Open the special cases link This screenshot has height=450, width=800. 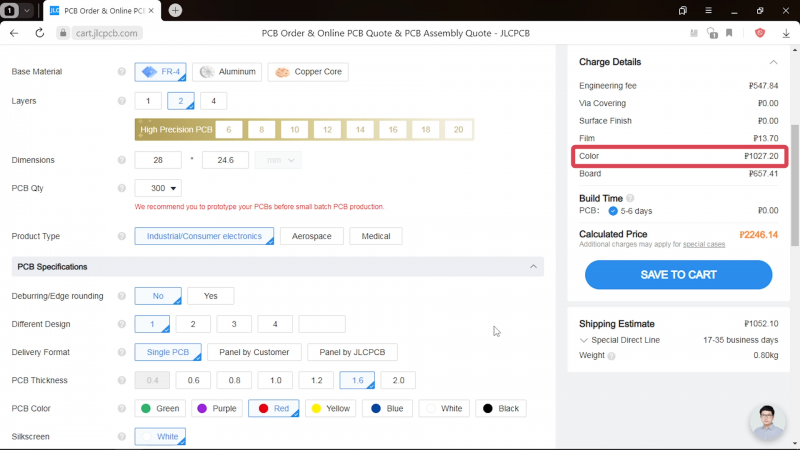pos(704,244)
